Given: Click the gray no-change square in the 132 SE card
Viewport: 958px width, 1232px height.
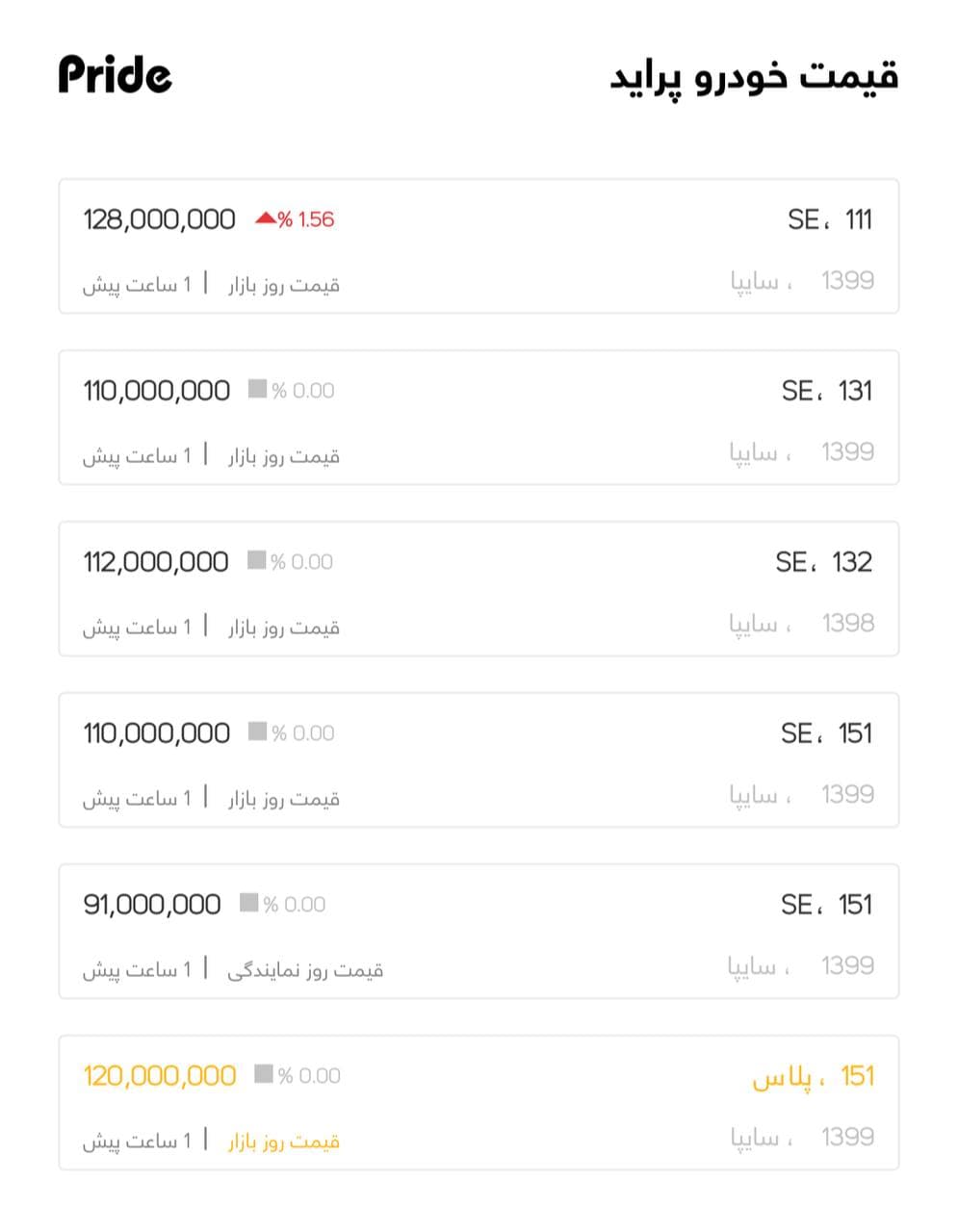Looking at the screenshot, I should [256, 560].
